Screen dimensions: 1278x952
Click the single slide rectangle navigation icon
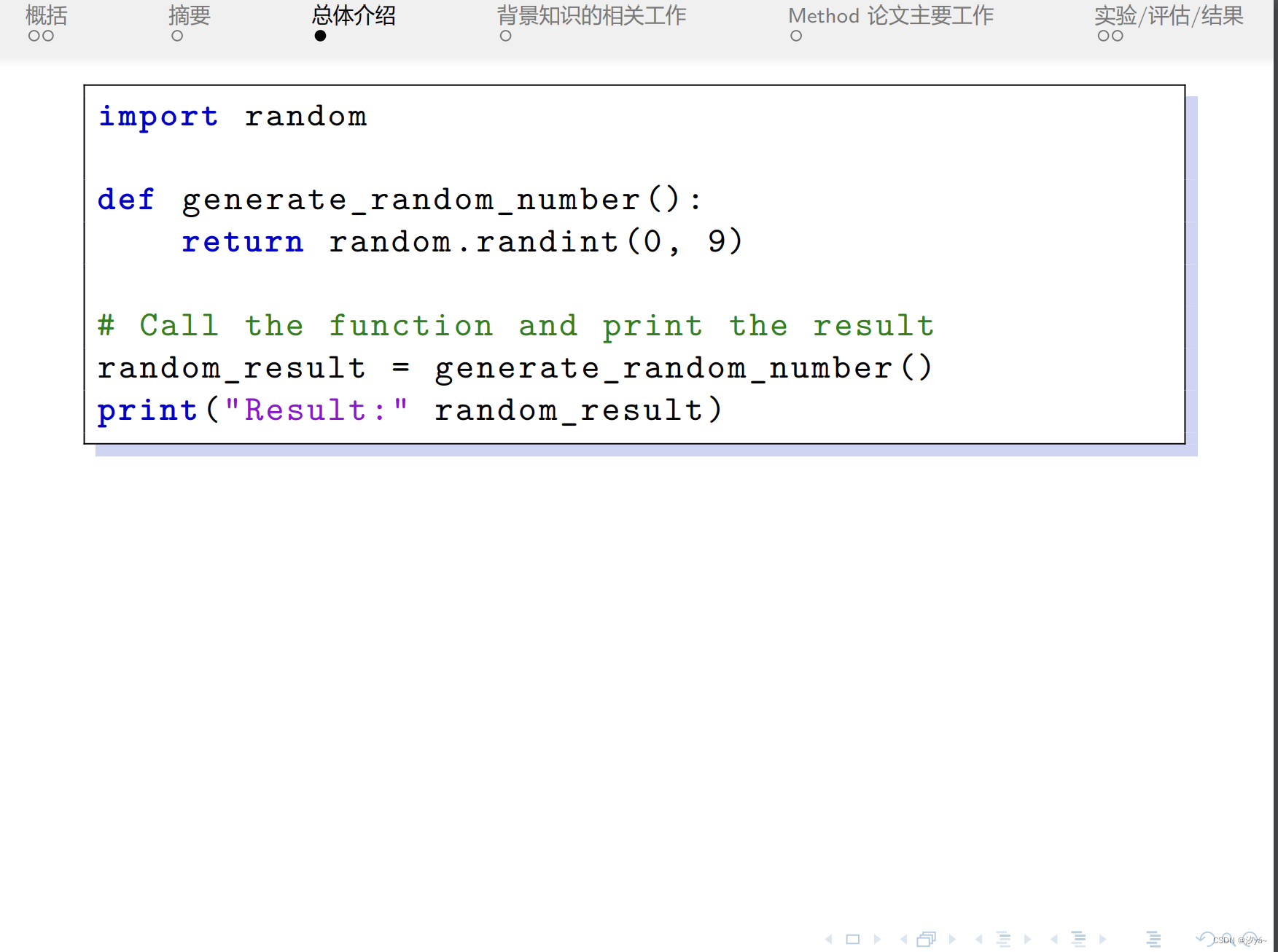[853, 939]
